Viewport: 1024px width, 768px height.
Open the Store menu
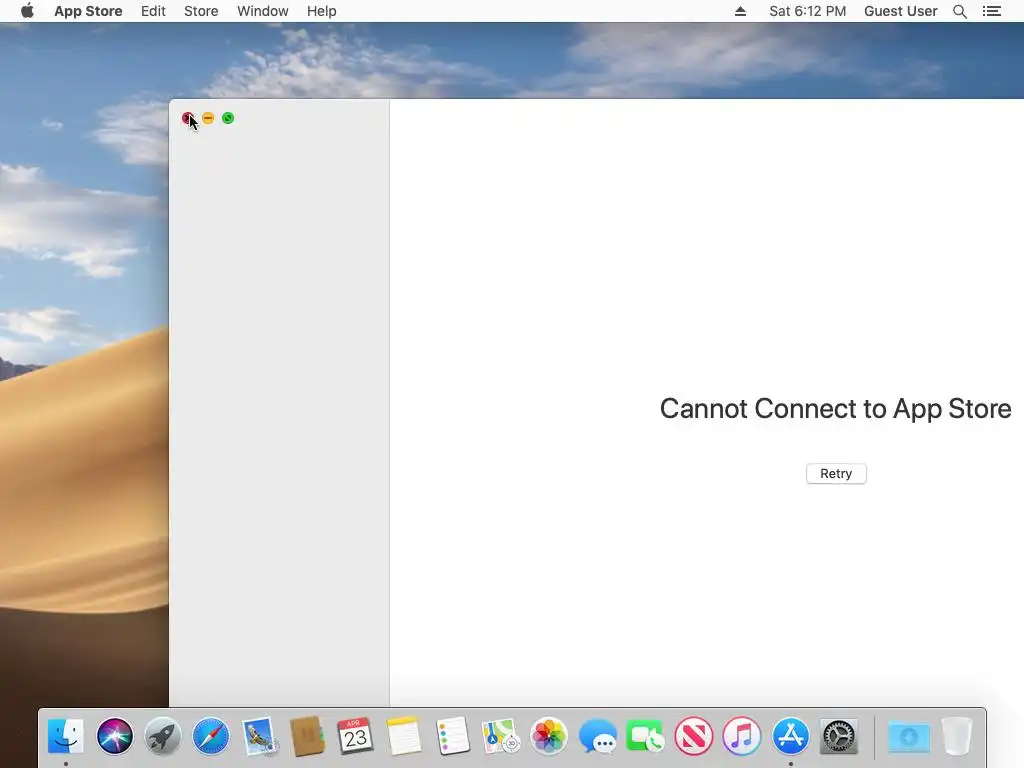[x=201, y=11]
